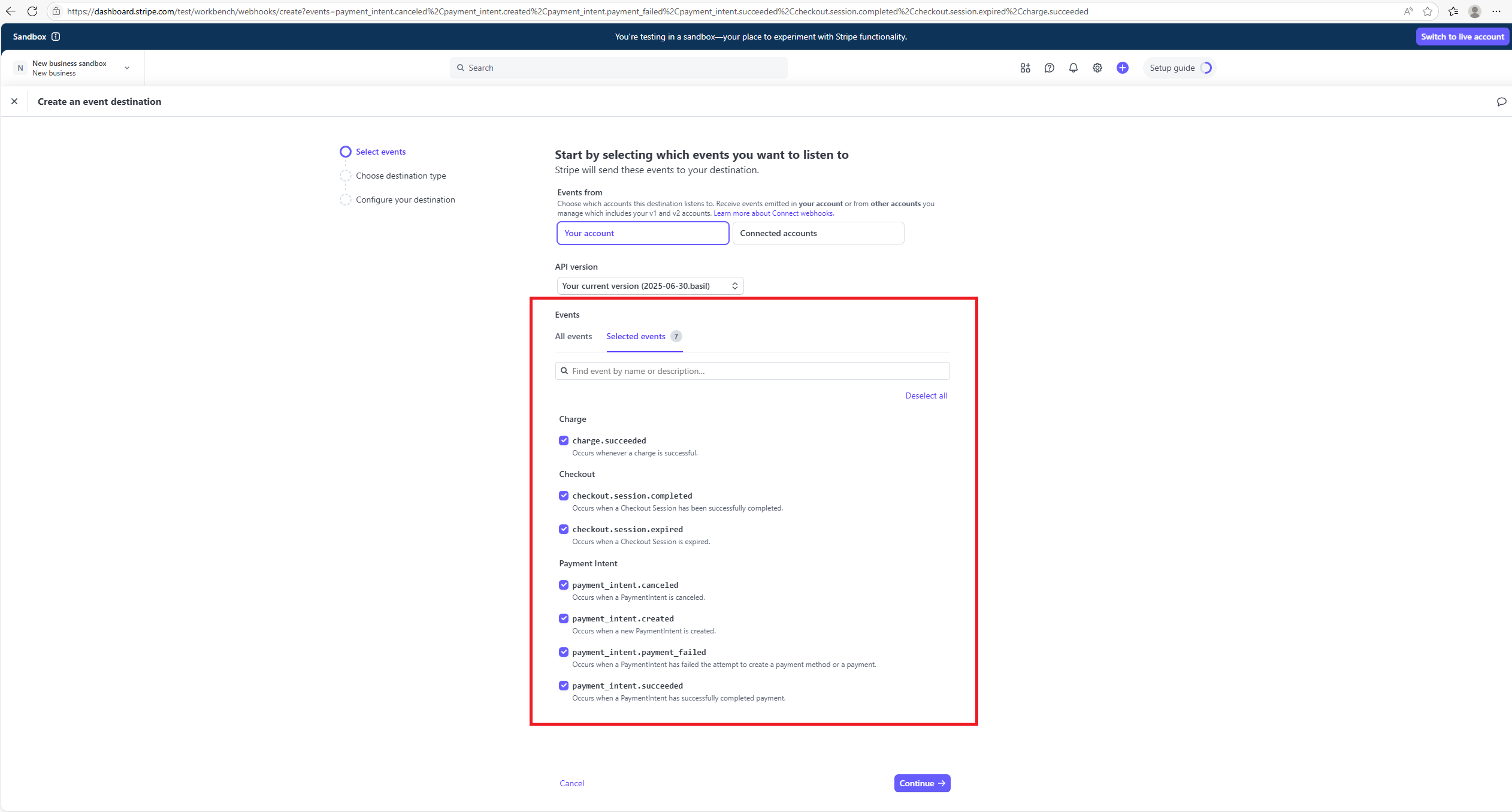Open the settings gear icon

tap(1097, 68)
